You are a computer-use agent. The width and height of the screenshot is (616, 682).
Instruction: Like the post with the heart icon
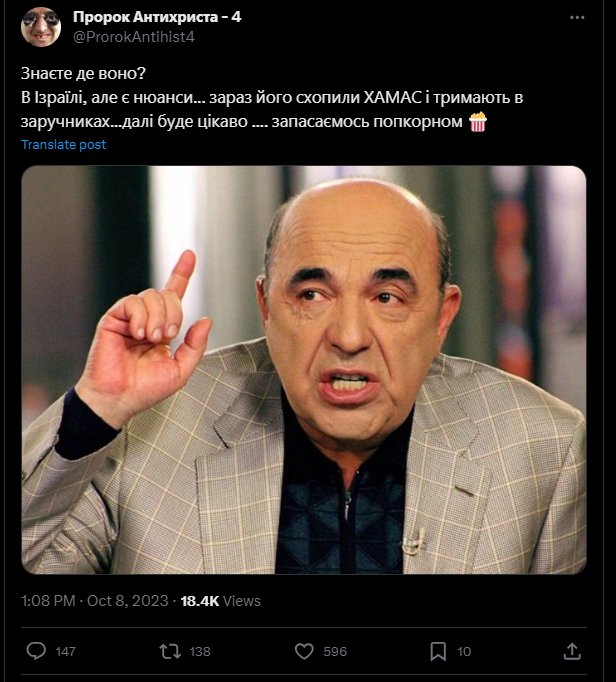pyautogui.click(x=305, y=651)
